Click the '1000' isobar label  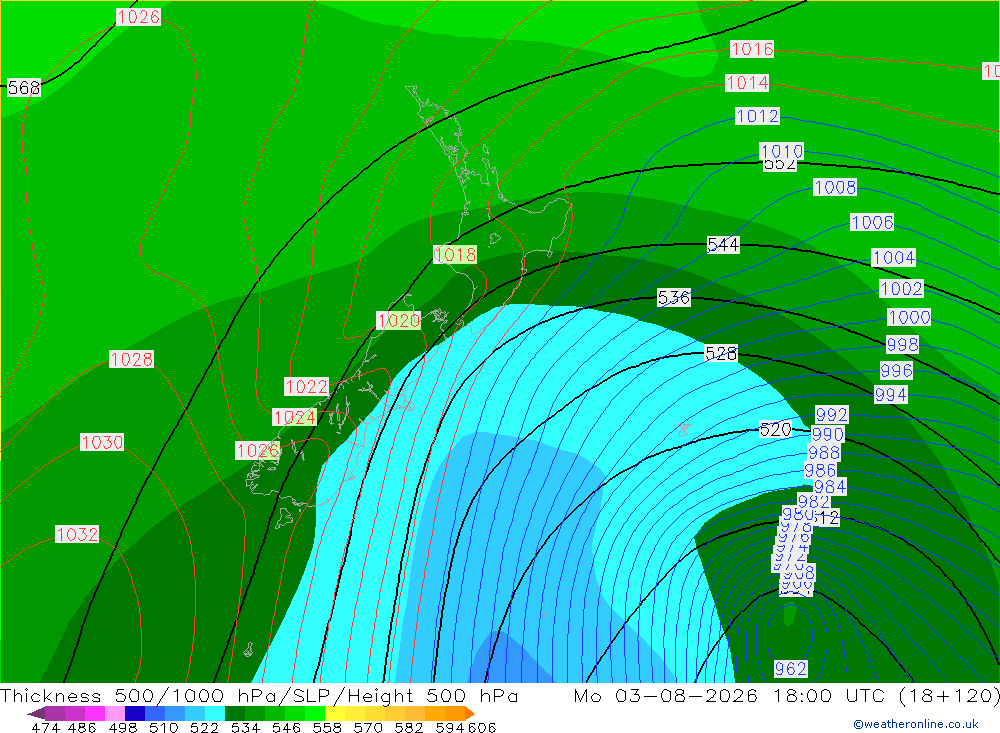pyautogui.click(x=909, y=317)
